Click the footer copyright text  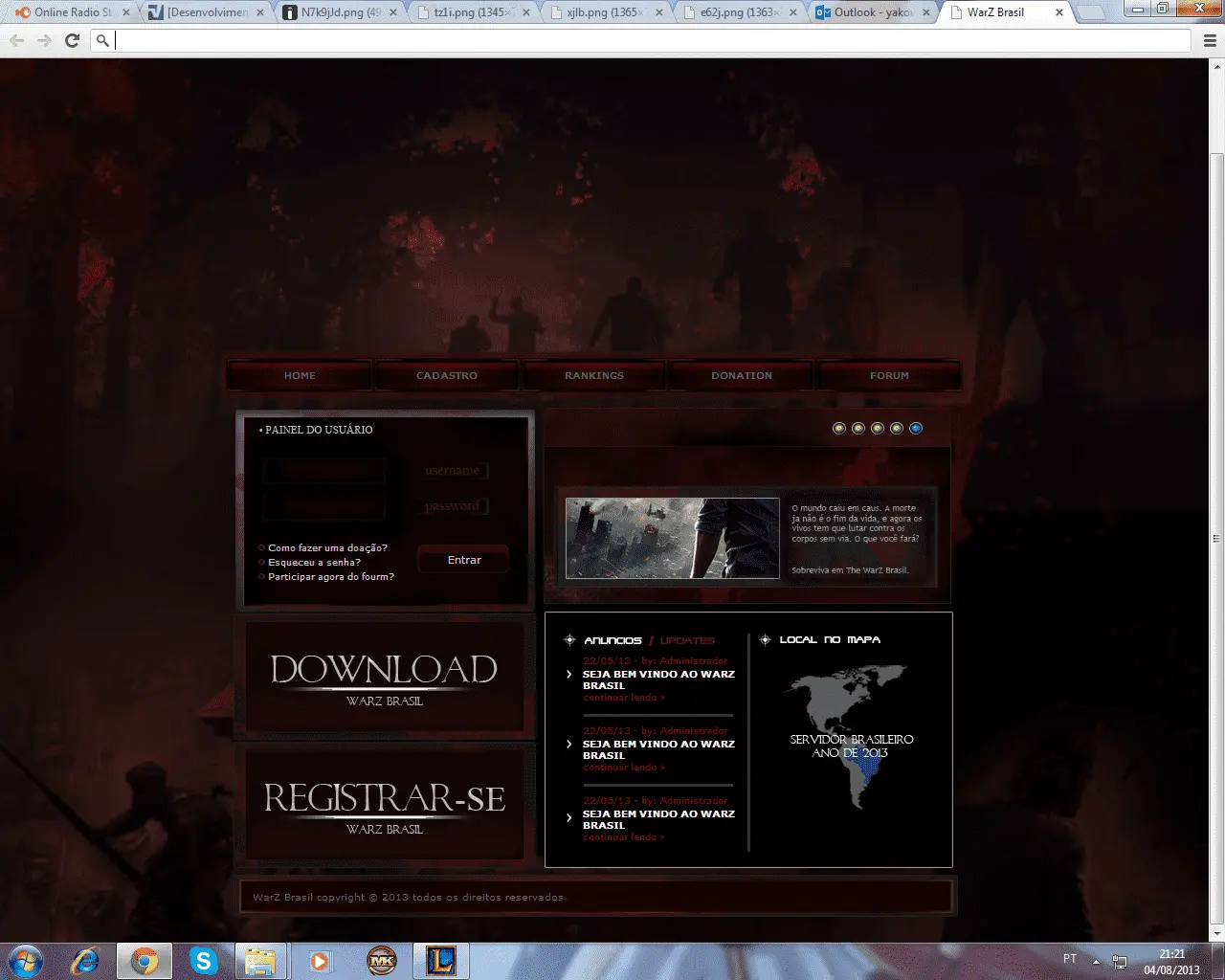point(410,898)
